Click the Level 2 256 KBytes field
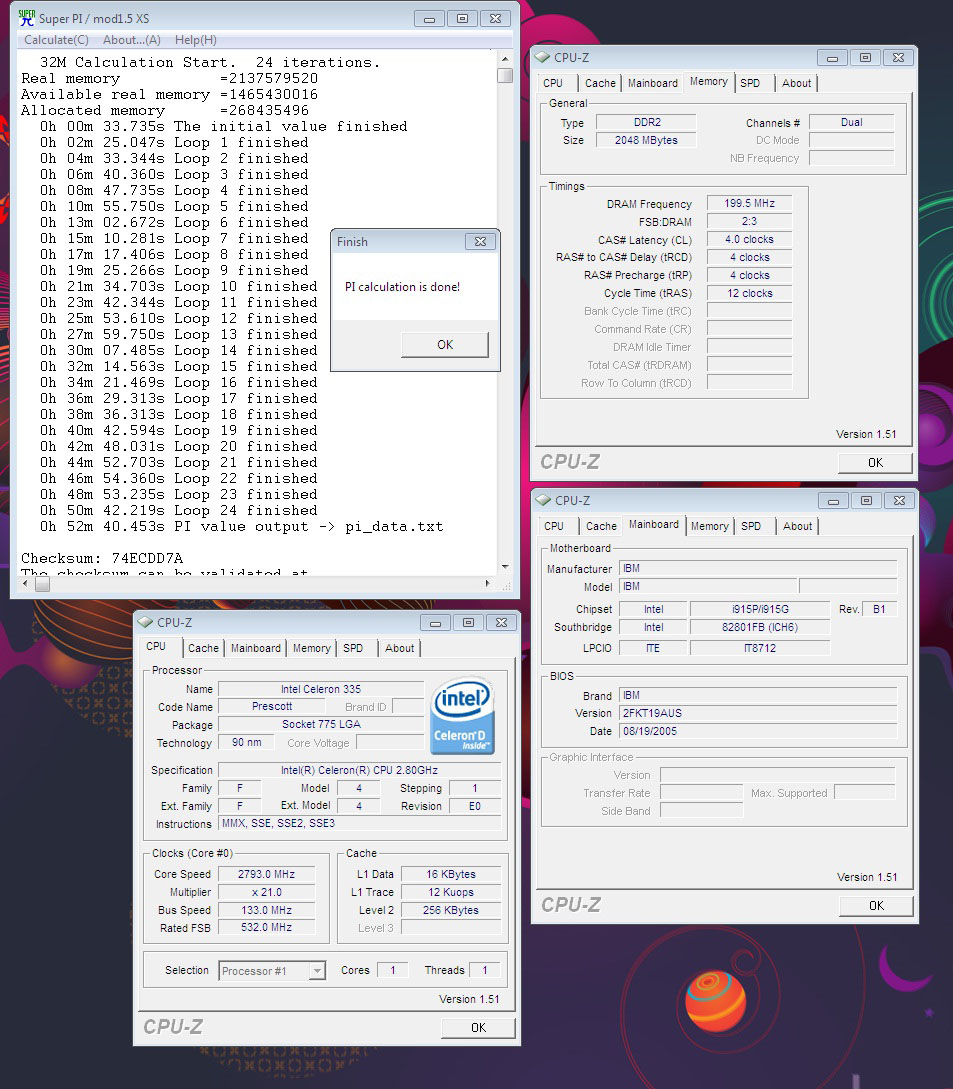 [451, 911]
